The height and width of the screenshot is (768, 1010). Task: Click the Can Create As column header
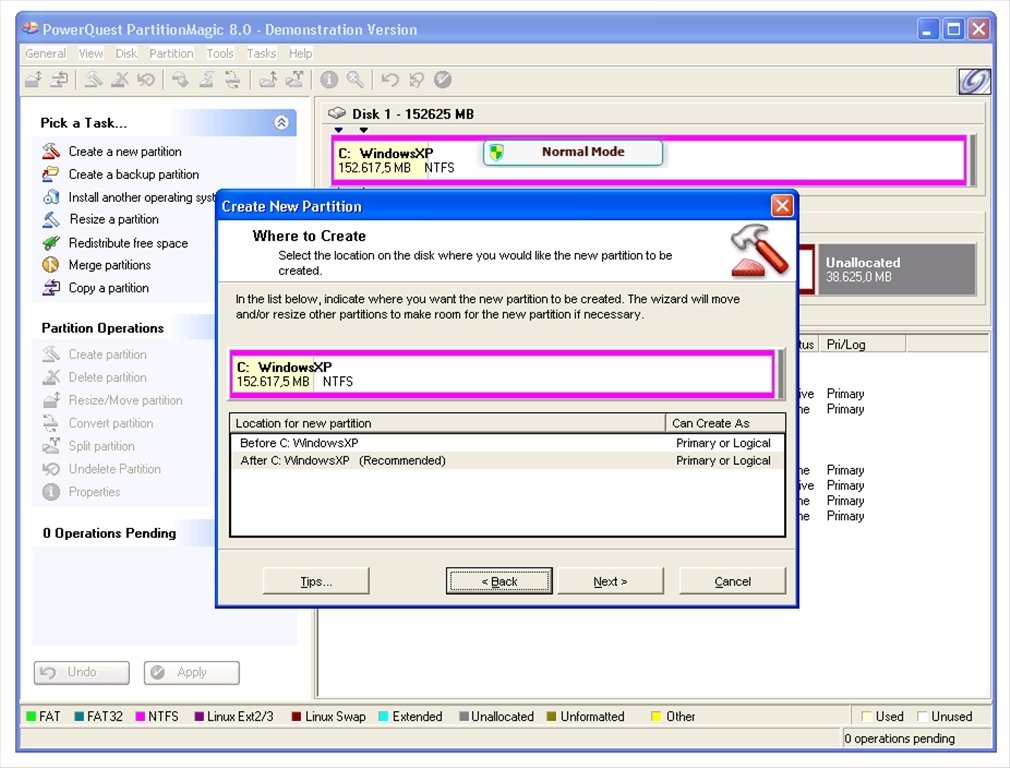[725, 423]
